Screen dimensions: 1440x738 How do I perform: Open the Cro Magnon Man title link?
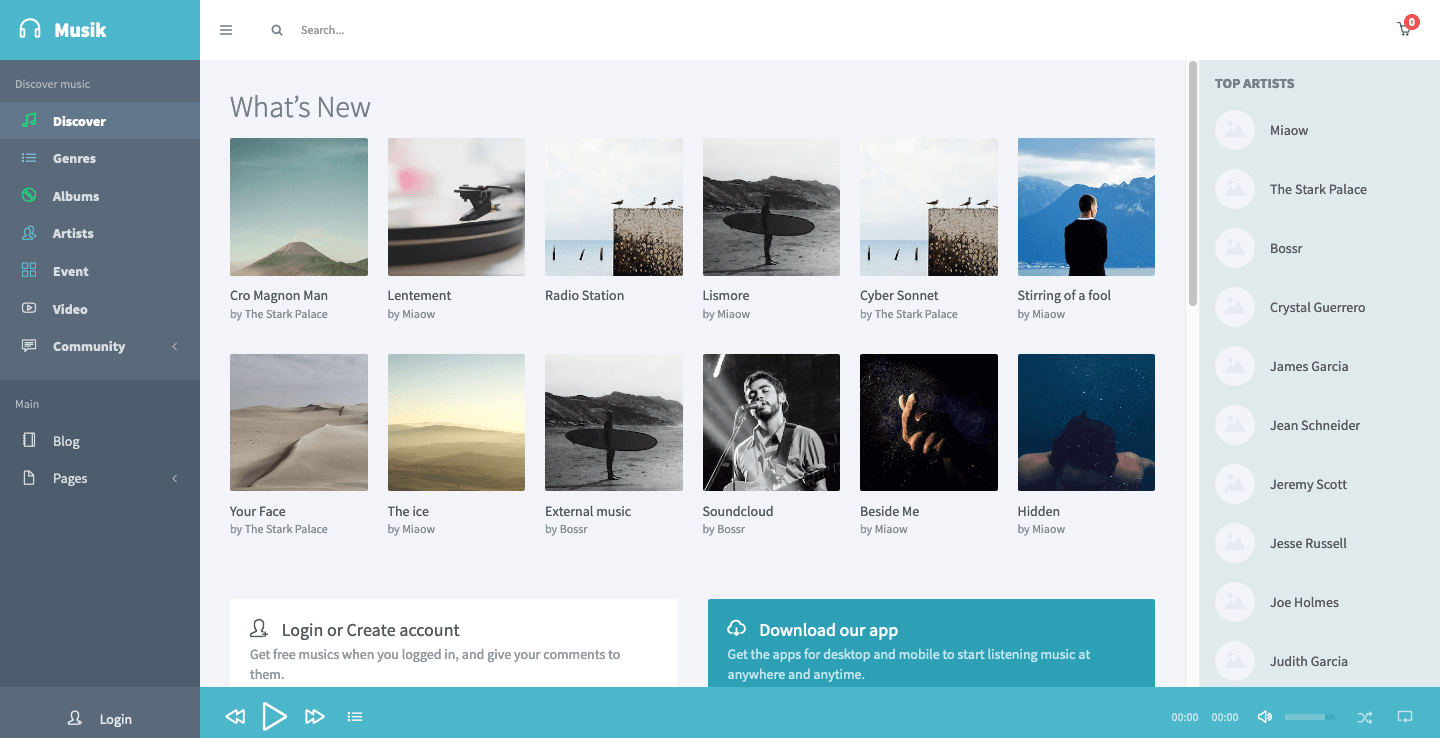pos(279,295)
